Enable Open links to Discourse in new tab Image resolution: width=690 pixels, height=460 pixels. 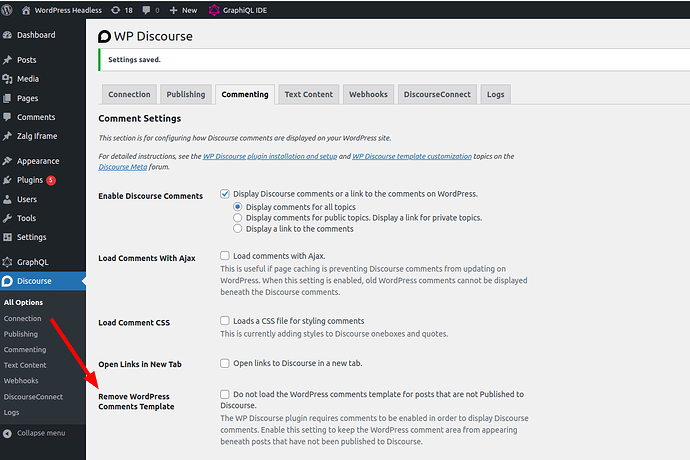pos(225,363)
